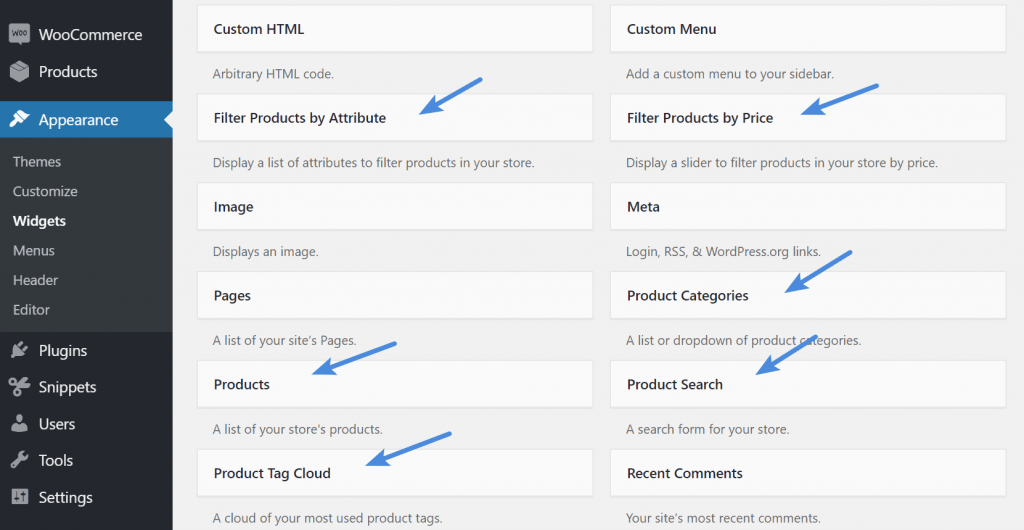Open the Menus submenu link
1024x530 pixels.
coord(34,251)
